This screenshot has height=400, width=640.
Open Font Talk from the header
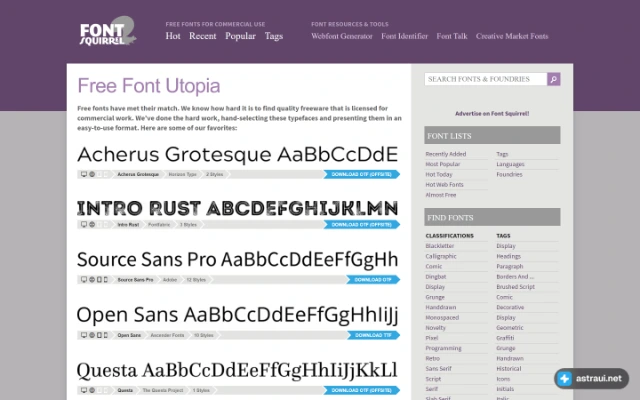point(452,36)
